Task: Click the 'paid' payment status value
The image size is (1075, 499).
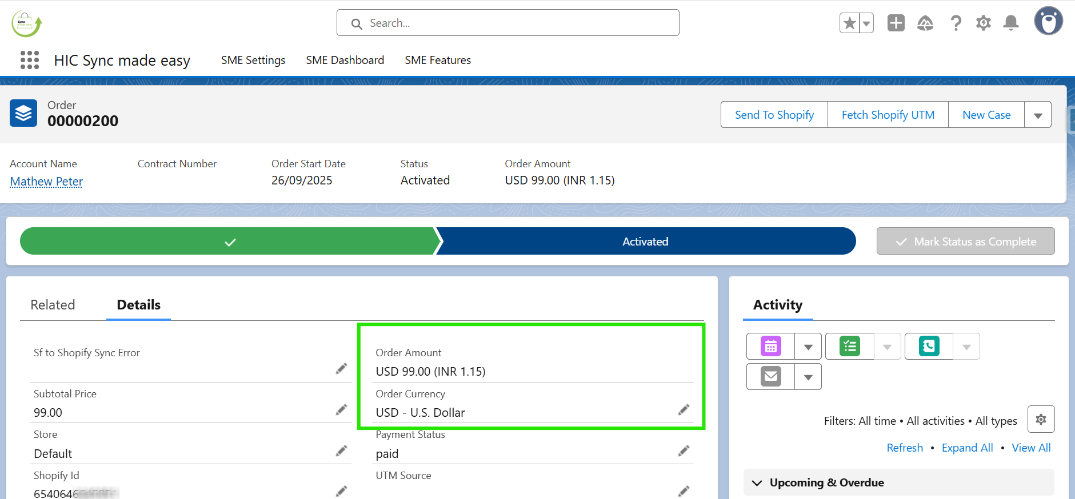Action: [387, 454]
